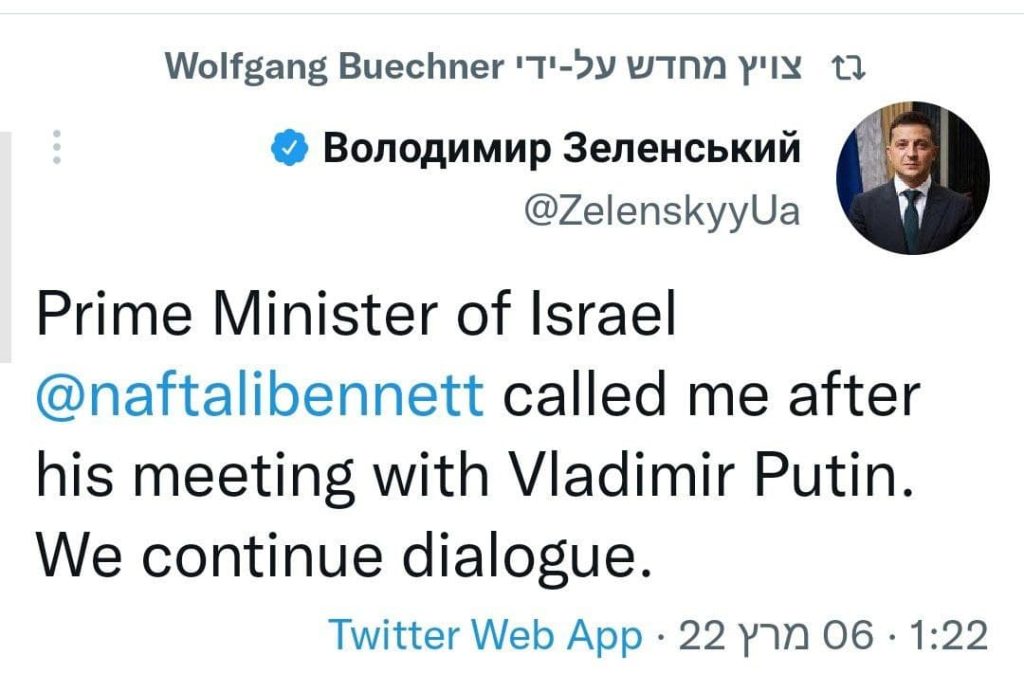Open Zelenskyy's profile photo
The height and width of the screenshot is (692, 1024).
912,177
